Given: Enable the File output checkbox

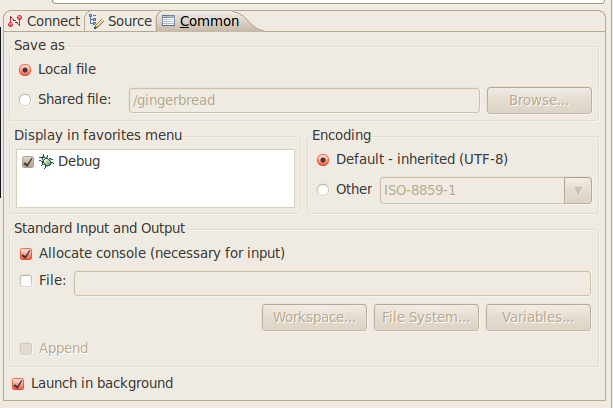Looking at the screenshot, I should click(27, 281).
